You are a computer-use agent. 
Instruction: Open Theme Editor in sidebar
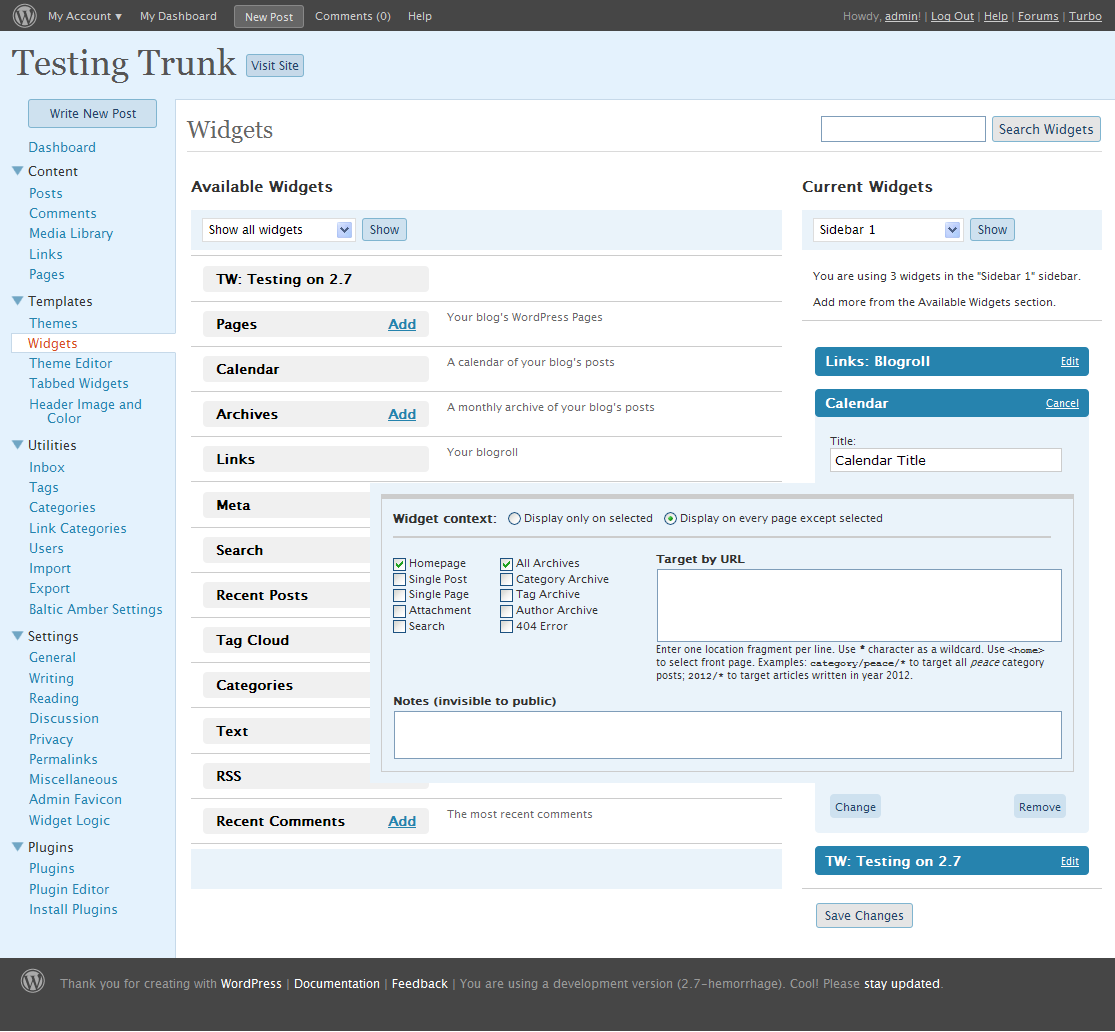coord(70,363)
